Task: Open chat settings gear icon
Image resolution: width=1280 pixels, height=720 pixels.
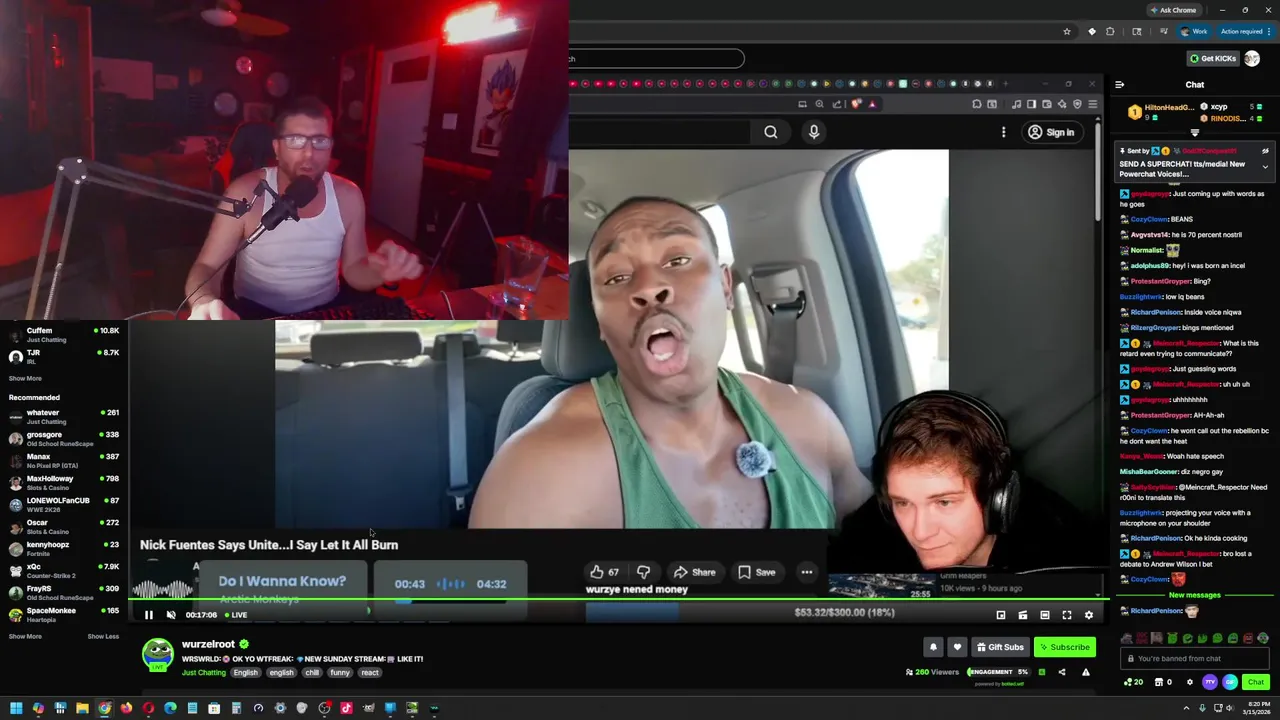Action: click(x=1189, y=682)
